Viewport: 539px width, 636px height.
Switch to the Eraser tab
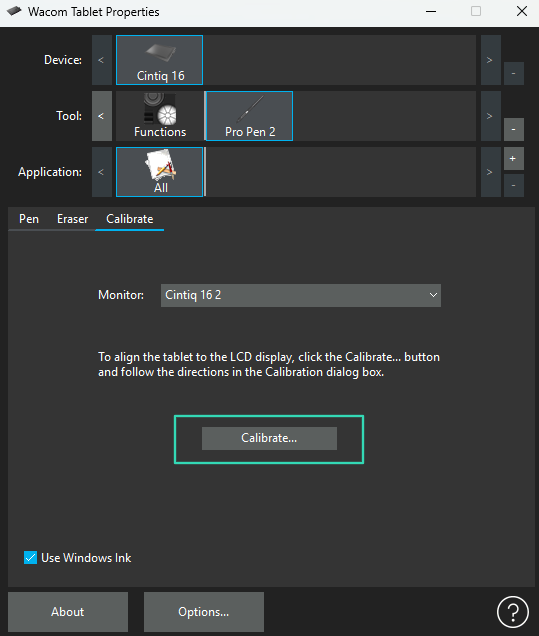pos(72,219)
